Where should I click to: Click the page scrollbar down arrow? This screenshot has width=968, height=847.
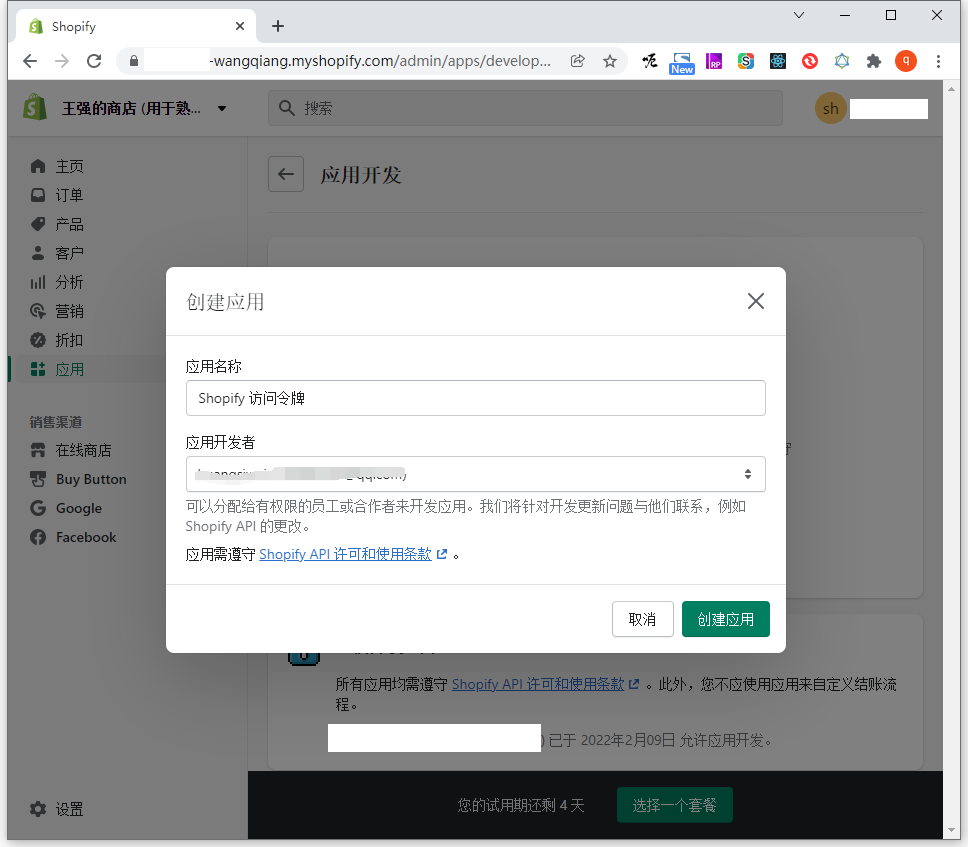click(951, 830)
